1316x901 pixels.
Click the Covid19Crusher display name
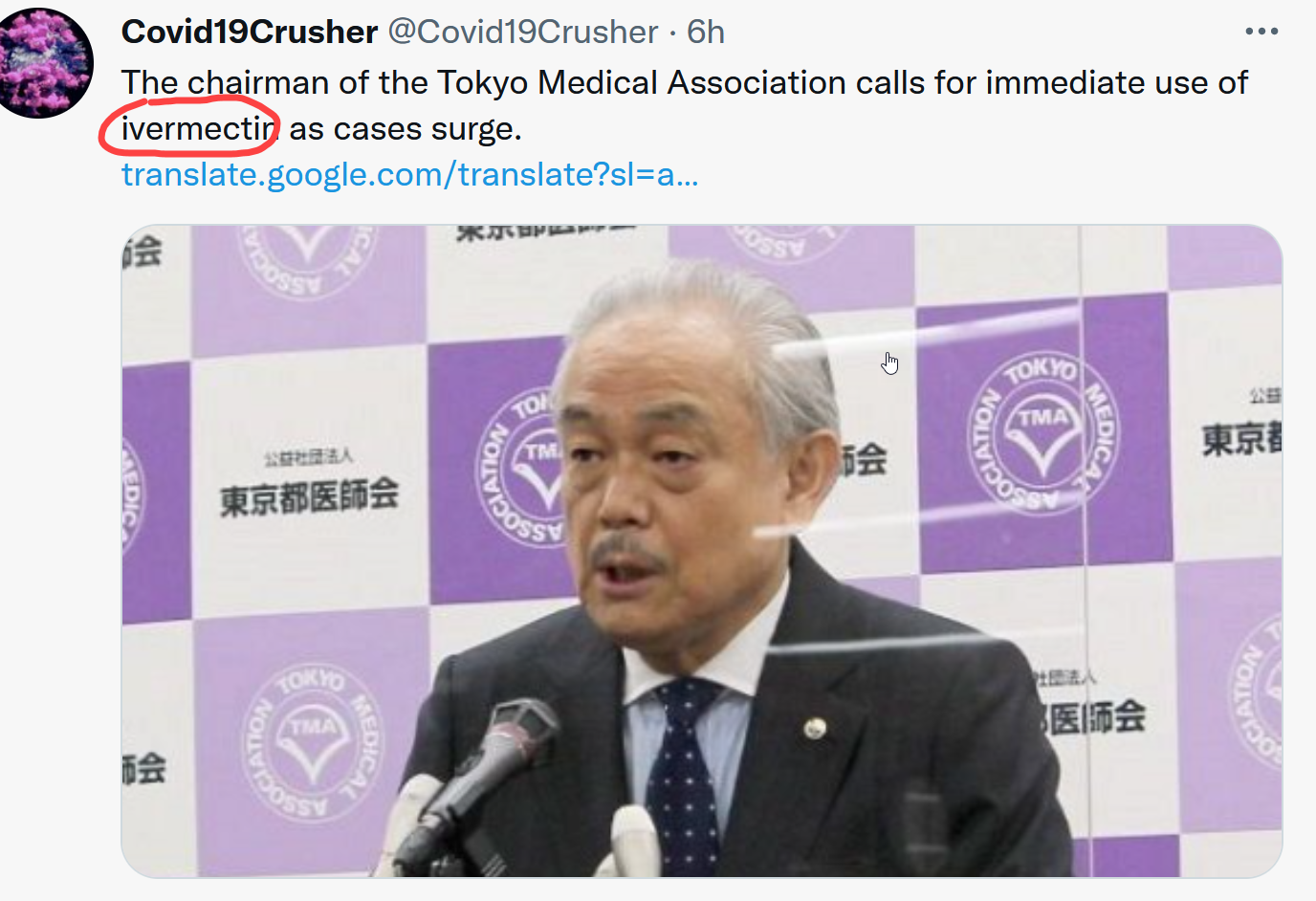250,32
